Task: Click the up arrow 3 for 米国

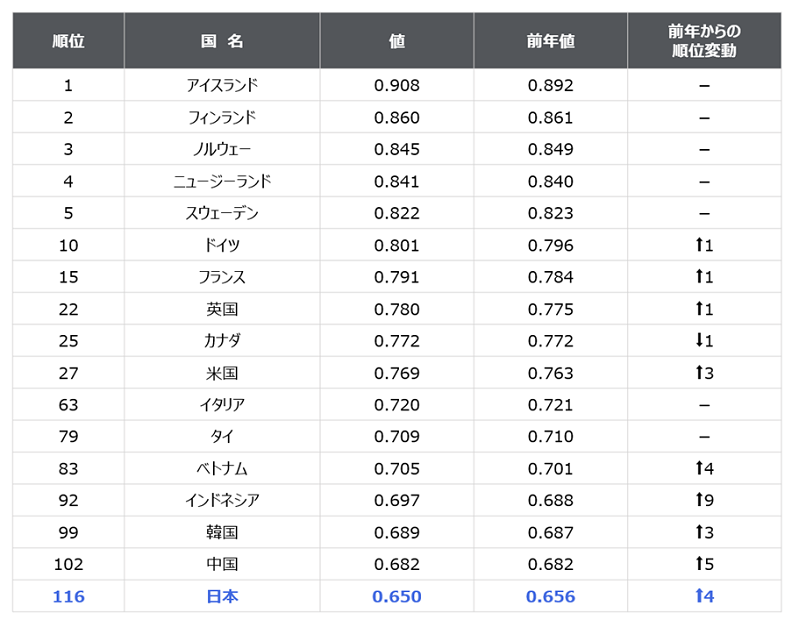Action: 704,373
